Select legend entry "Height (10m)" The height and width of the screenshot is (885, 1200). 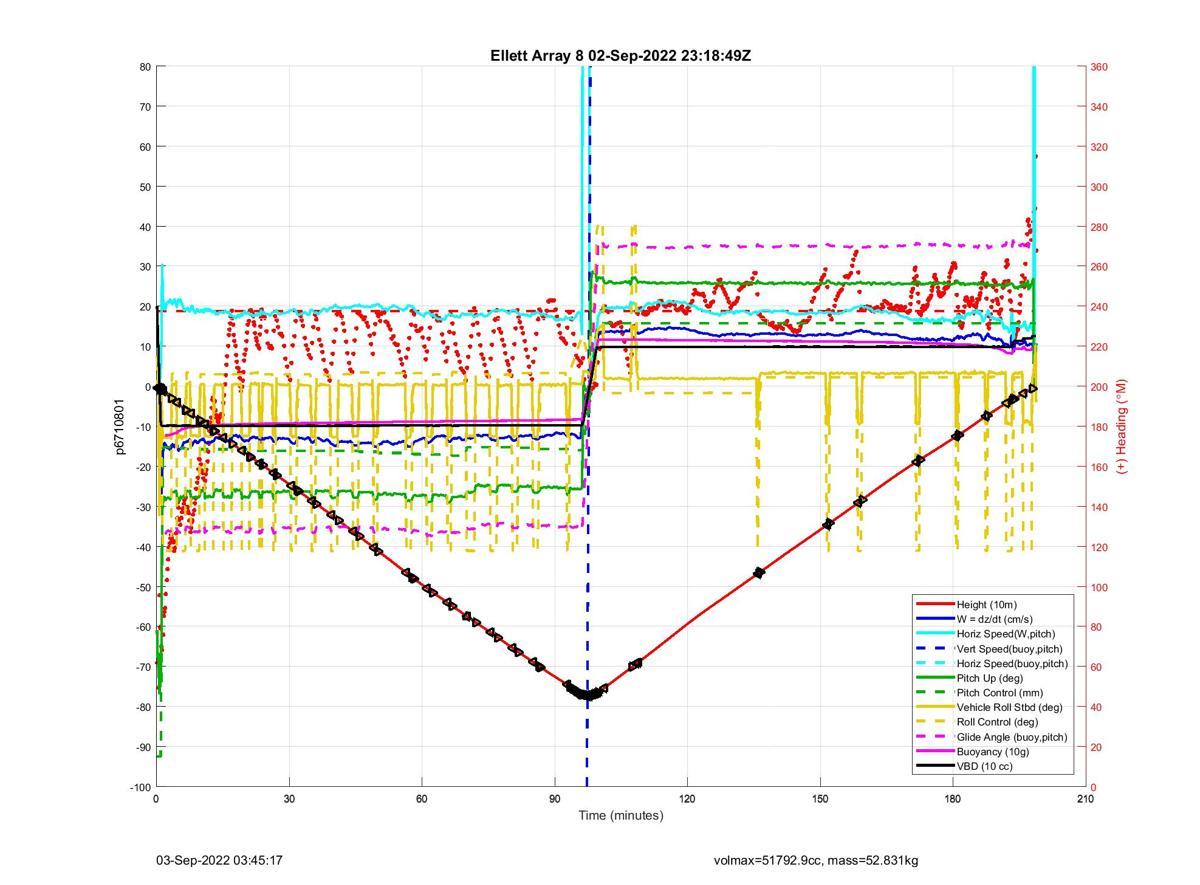[x=987, y=605]
